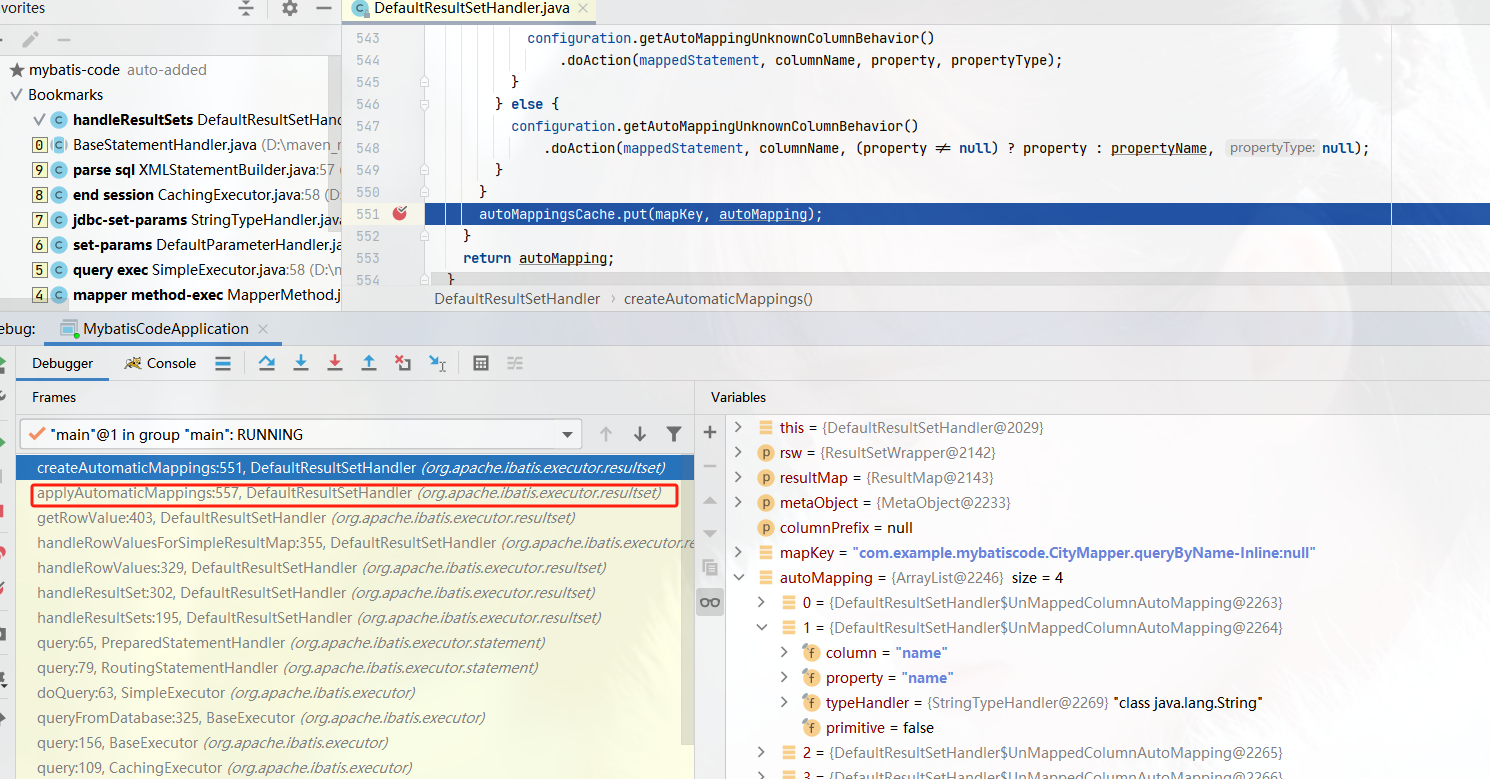Click the Show Execution Point icon beside Console
The width and height of the screenshot is (1490, 779).
tap(223, 363)
